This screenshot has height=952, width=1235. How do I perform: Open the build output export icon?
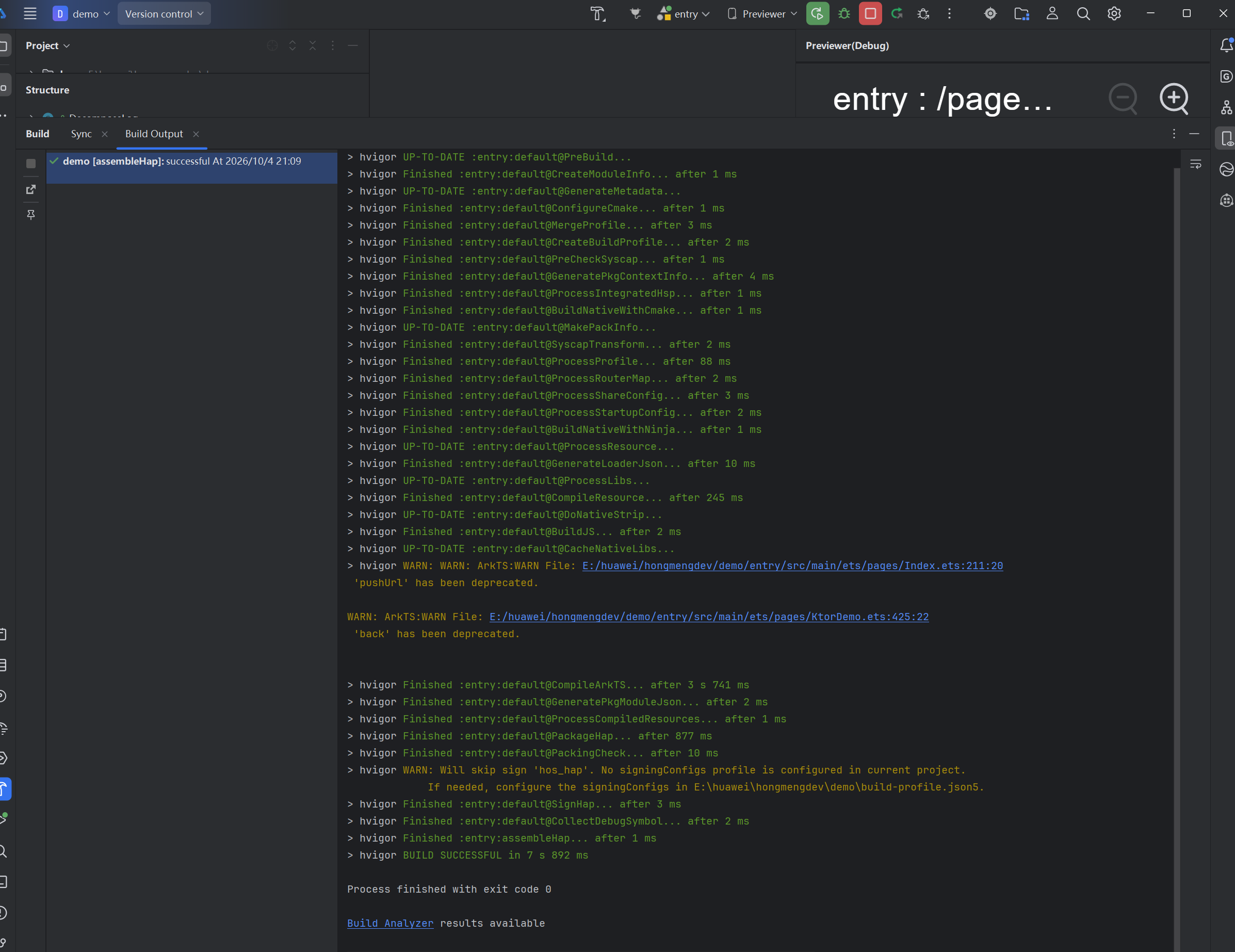(31, 189)
